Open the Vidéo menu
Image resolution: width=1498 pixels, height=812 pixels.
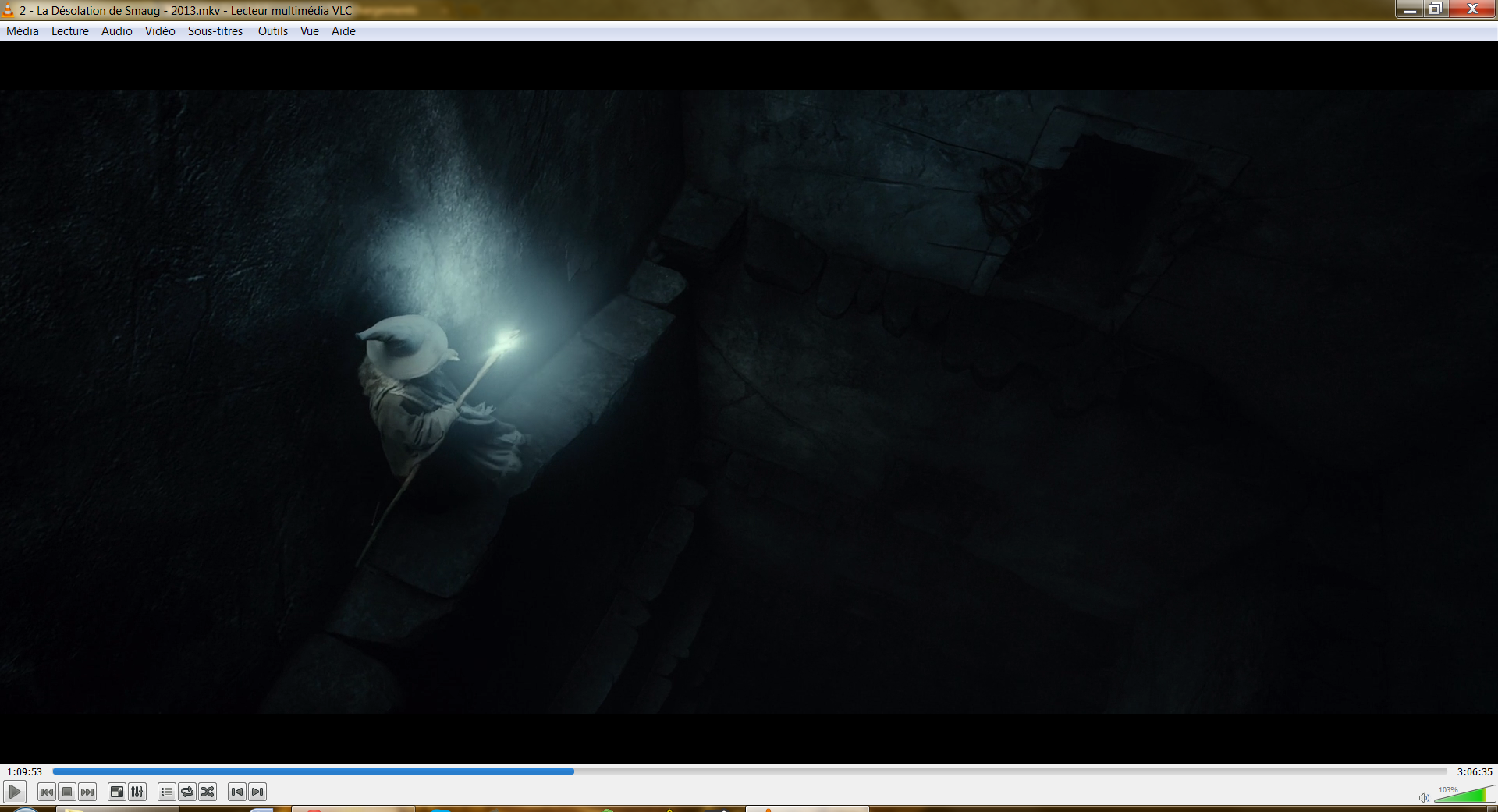160,31
